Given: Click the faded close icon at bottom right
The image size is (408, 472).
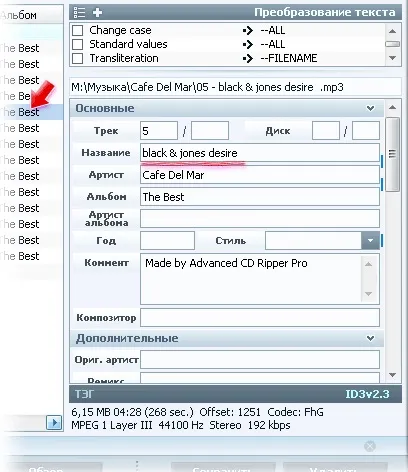Looking at the screenshot, I should pos(370,446).
